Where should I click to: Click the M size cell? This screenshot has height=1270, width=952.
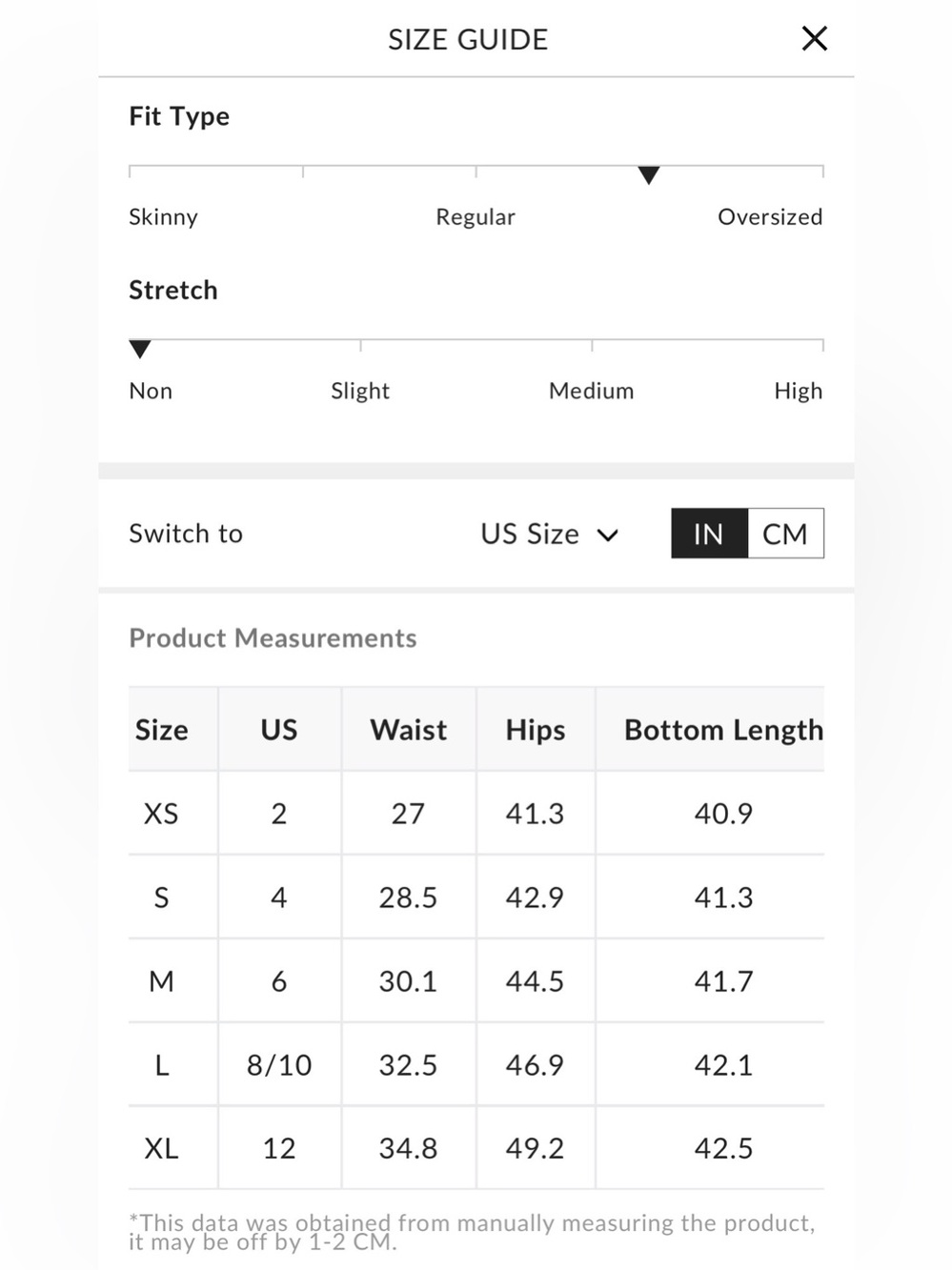click(162, 981)
